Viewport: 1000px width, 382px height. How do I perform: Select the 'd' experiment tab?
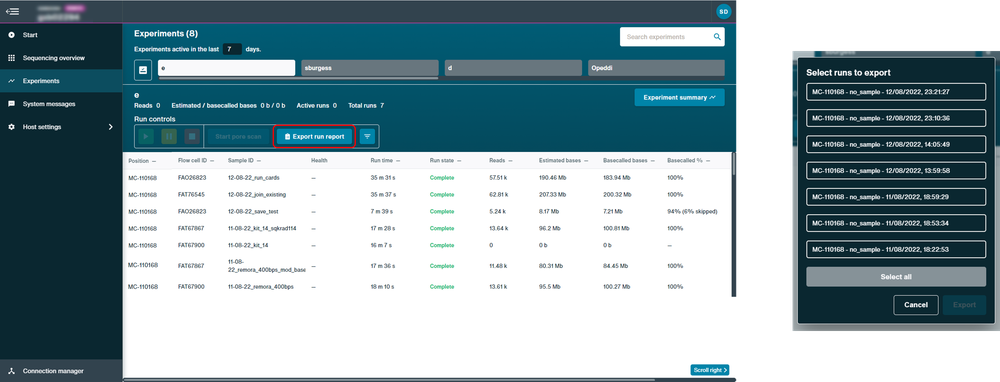[x=513, y=68]
